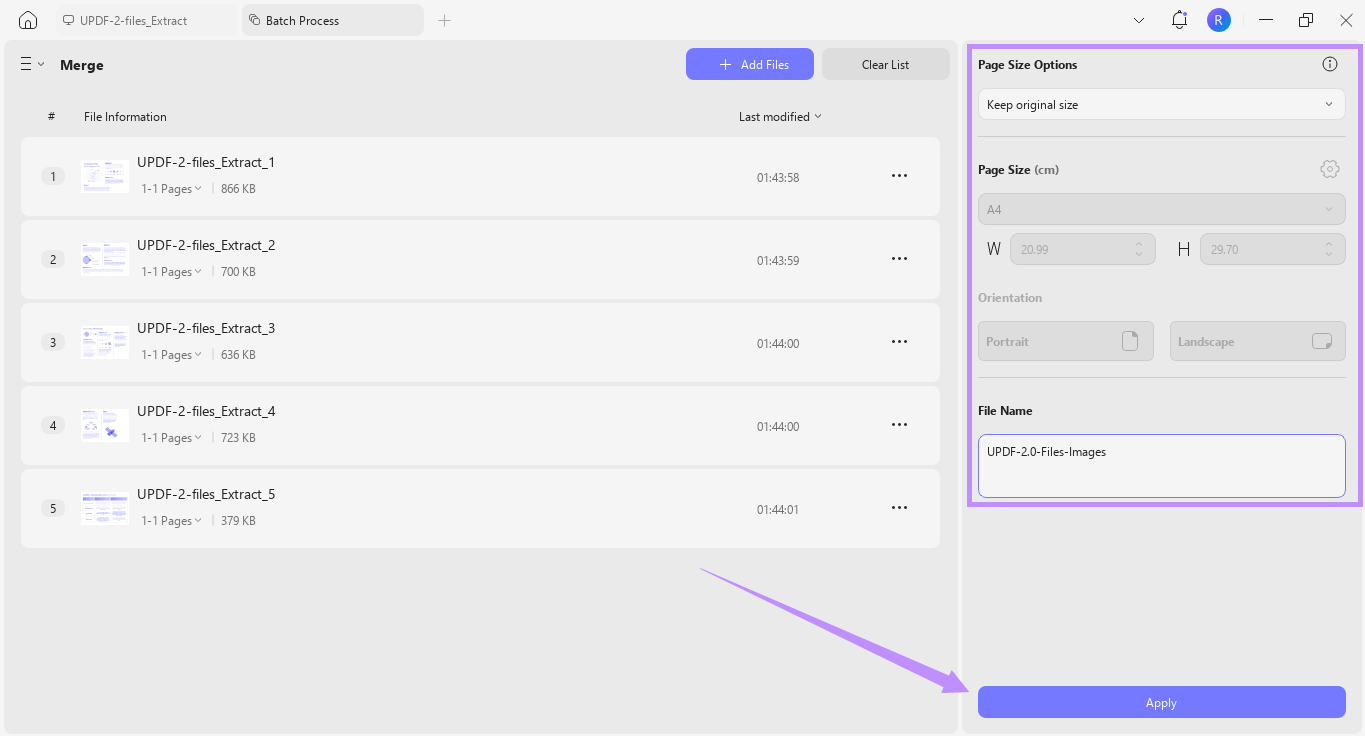Open more options for UPDF-2-files_Extract_5

pos(899,507)
